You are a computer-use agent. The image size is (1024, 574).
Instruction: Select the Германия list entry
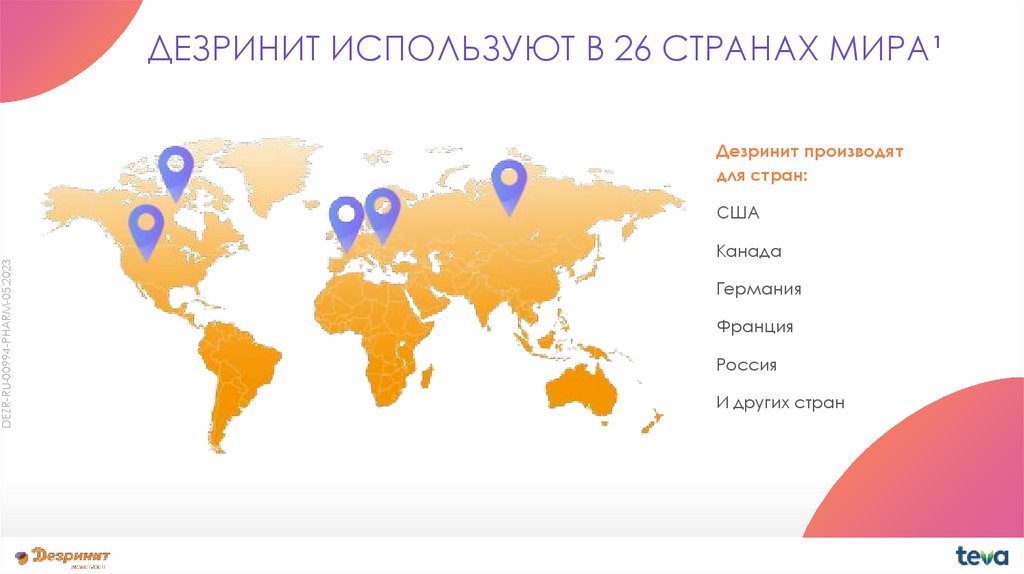[x=758, y=289]
